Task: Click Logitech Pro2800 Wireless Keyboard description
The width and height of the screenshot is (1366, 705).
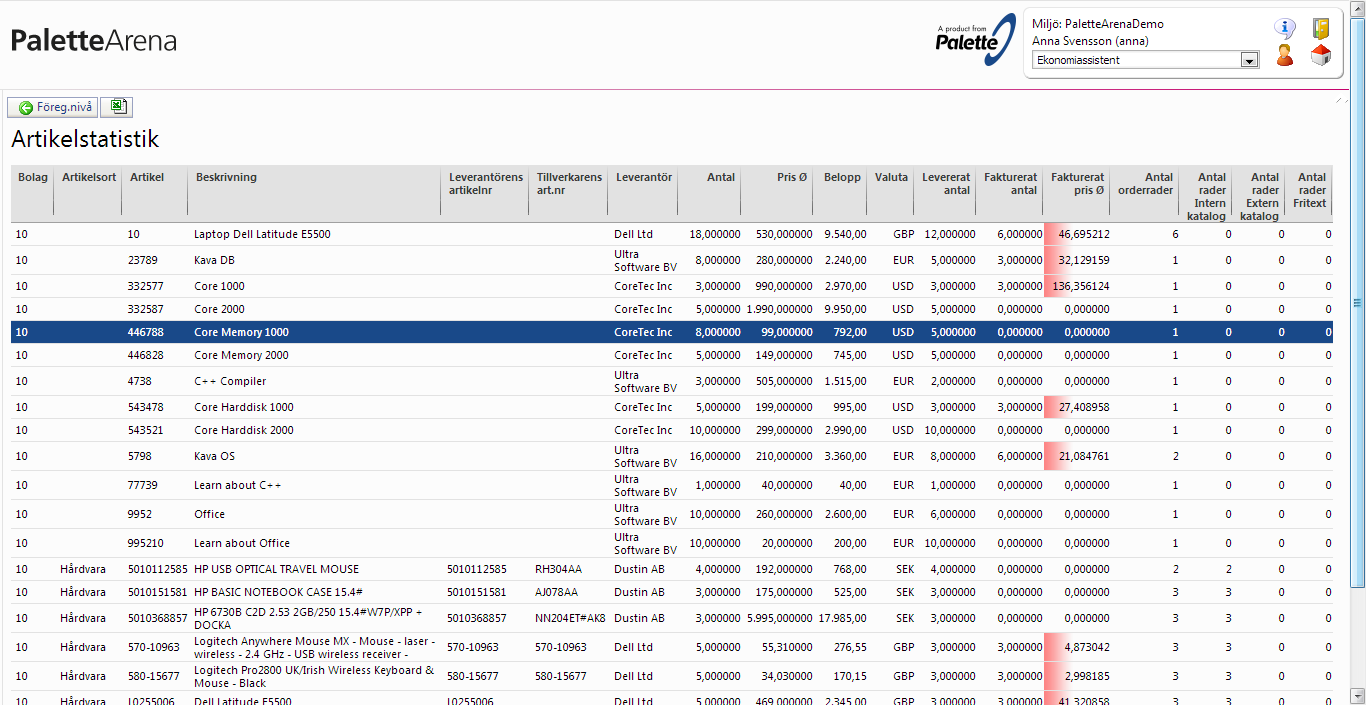Action: pyautogui.click(x=314, y=676)
